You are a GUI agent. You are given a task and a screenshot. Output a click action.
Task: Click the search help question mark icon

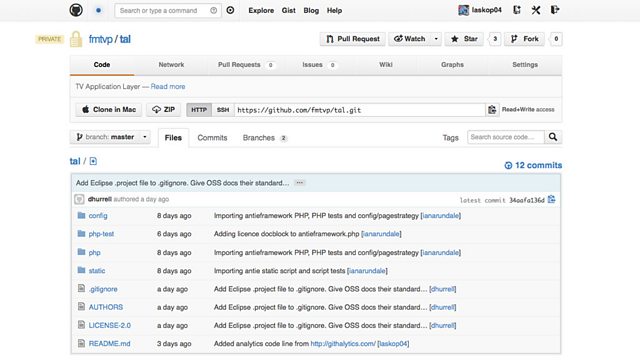(x=213, y=11)
